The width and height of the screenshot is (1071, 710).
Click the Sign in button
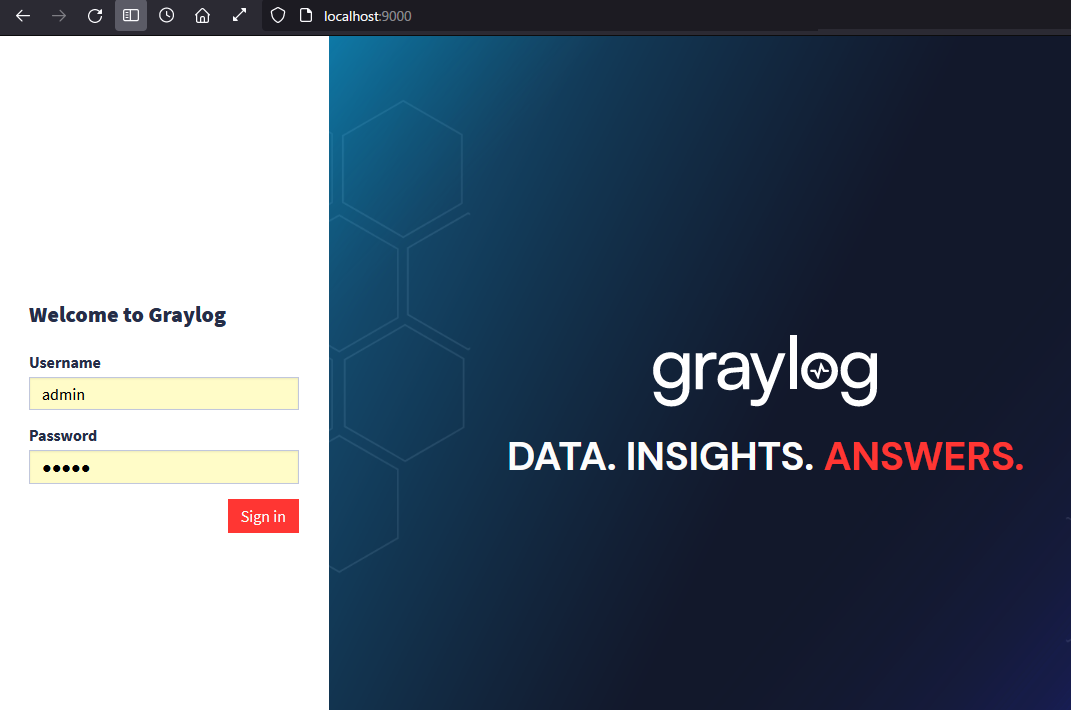tap(263, 516)
